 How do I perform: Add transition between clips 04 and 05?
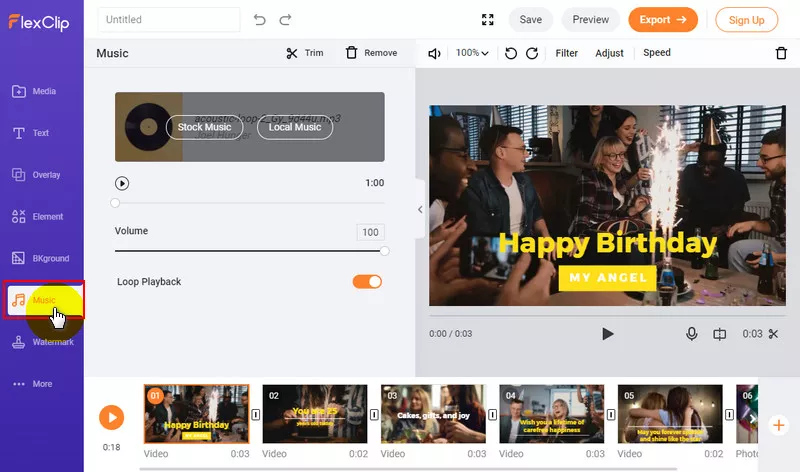point(611,415)
